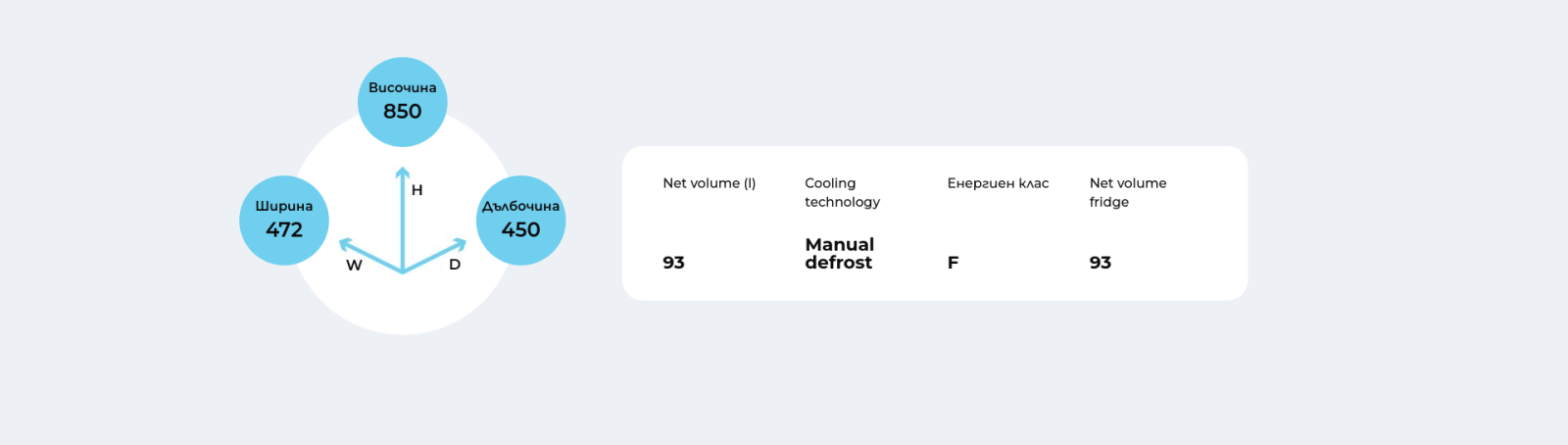
Task: Click the energy class F value
Action: 953,263
